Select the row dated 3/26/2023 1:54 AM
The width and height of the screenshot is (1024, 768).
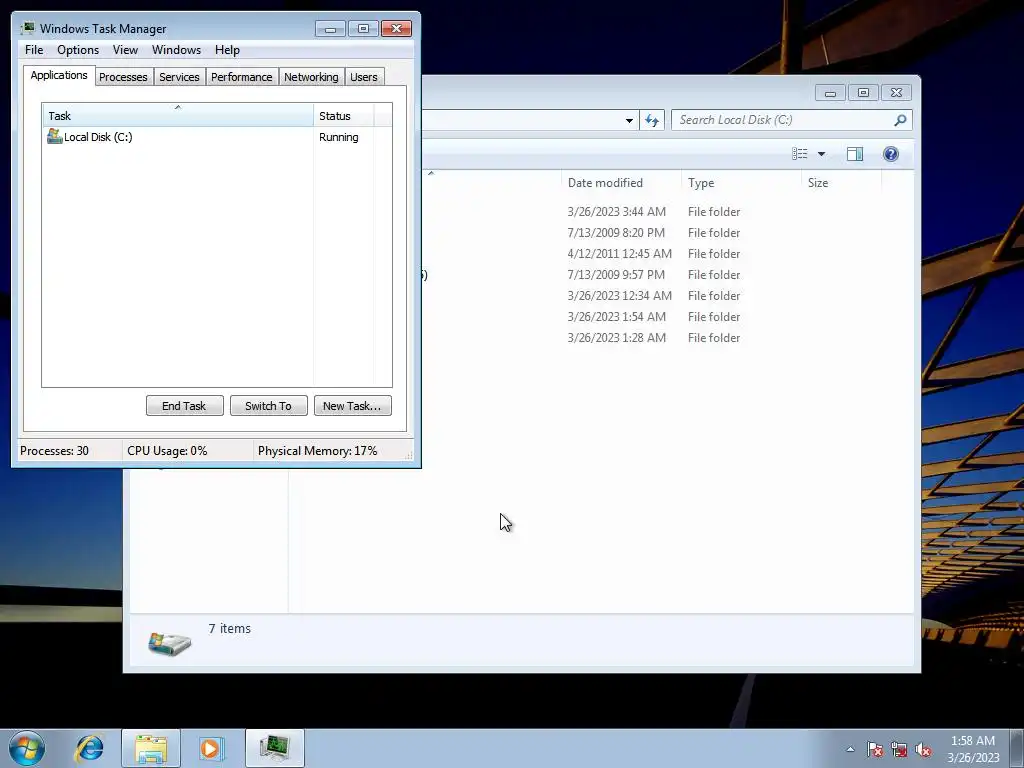pos(653,316)
